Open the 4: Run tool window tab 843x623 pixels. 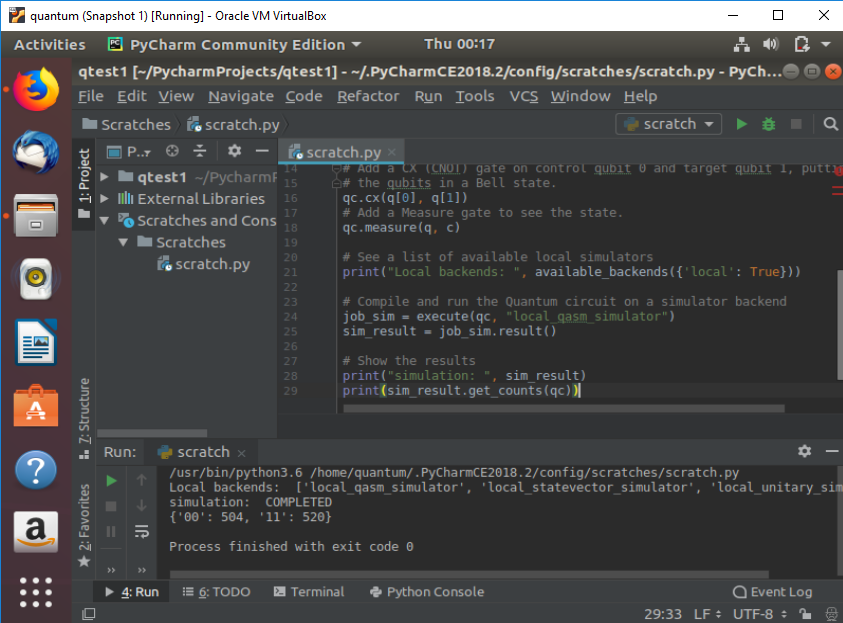(x=132, y=592)
